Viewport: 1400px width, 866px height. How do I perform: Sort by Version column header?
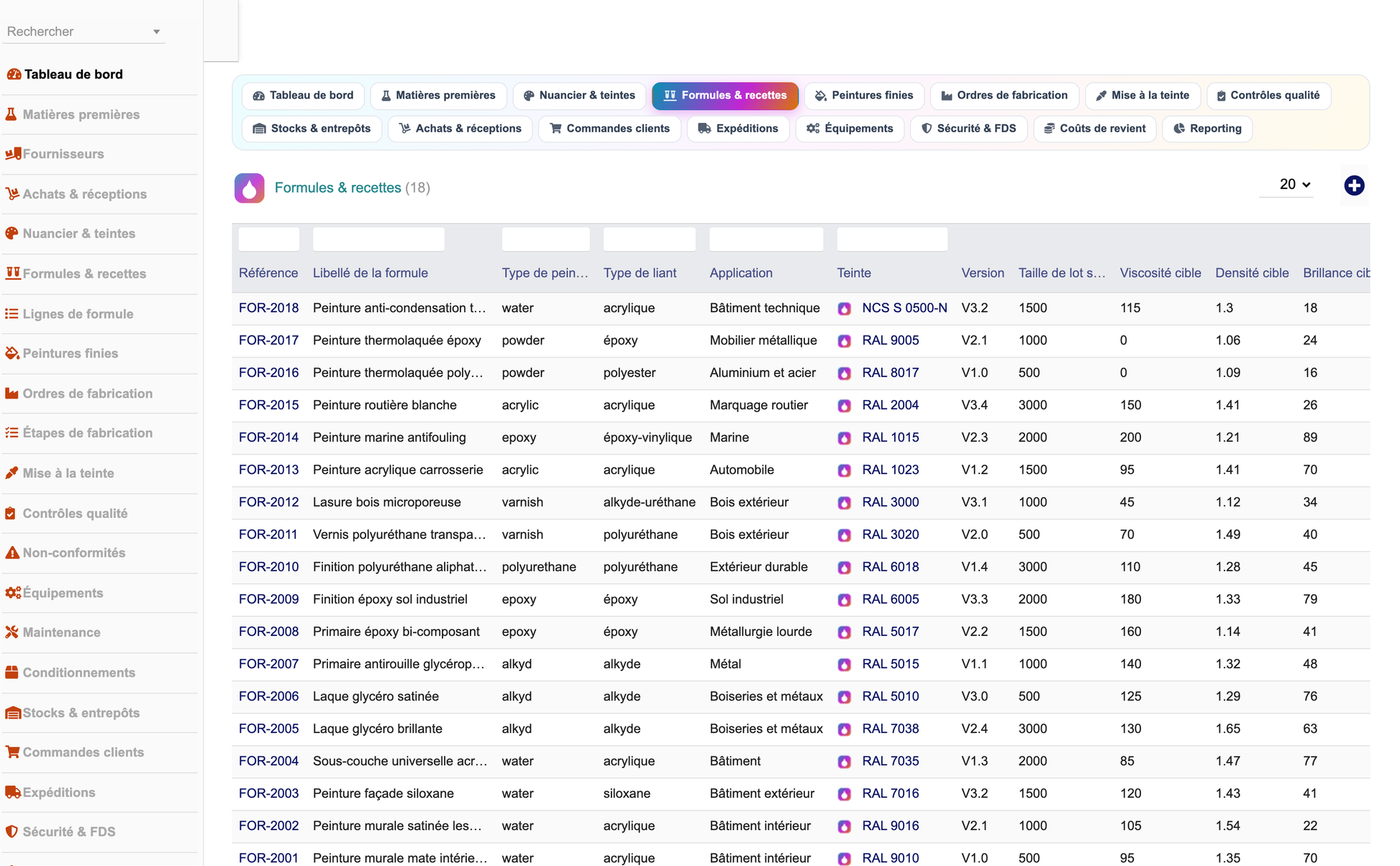pyautogui.click(x=983, y=273)
